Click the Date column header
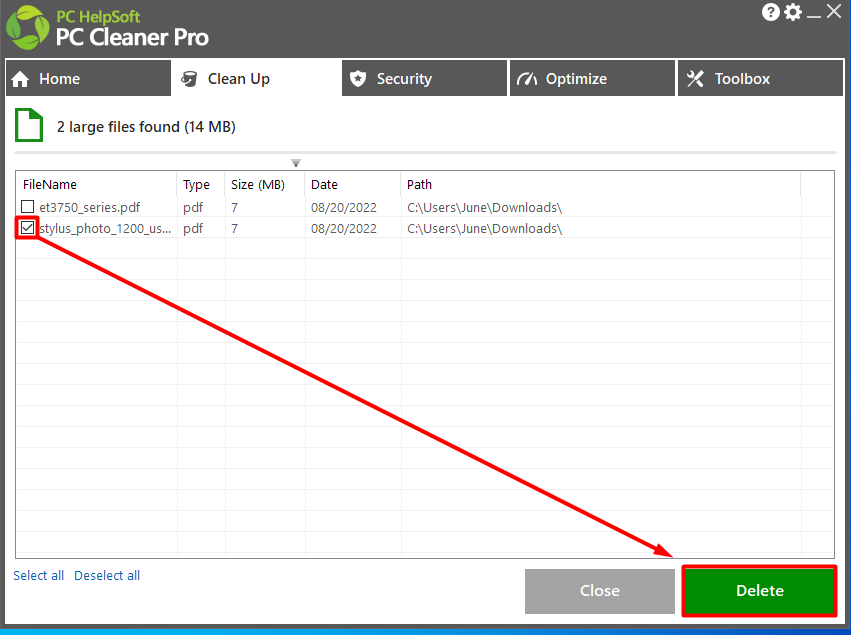 [x=324, y=184]
